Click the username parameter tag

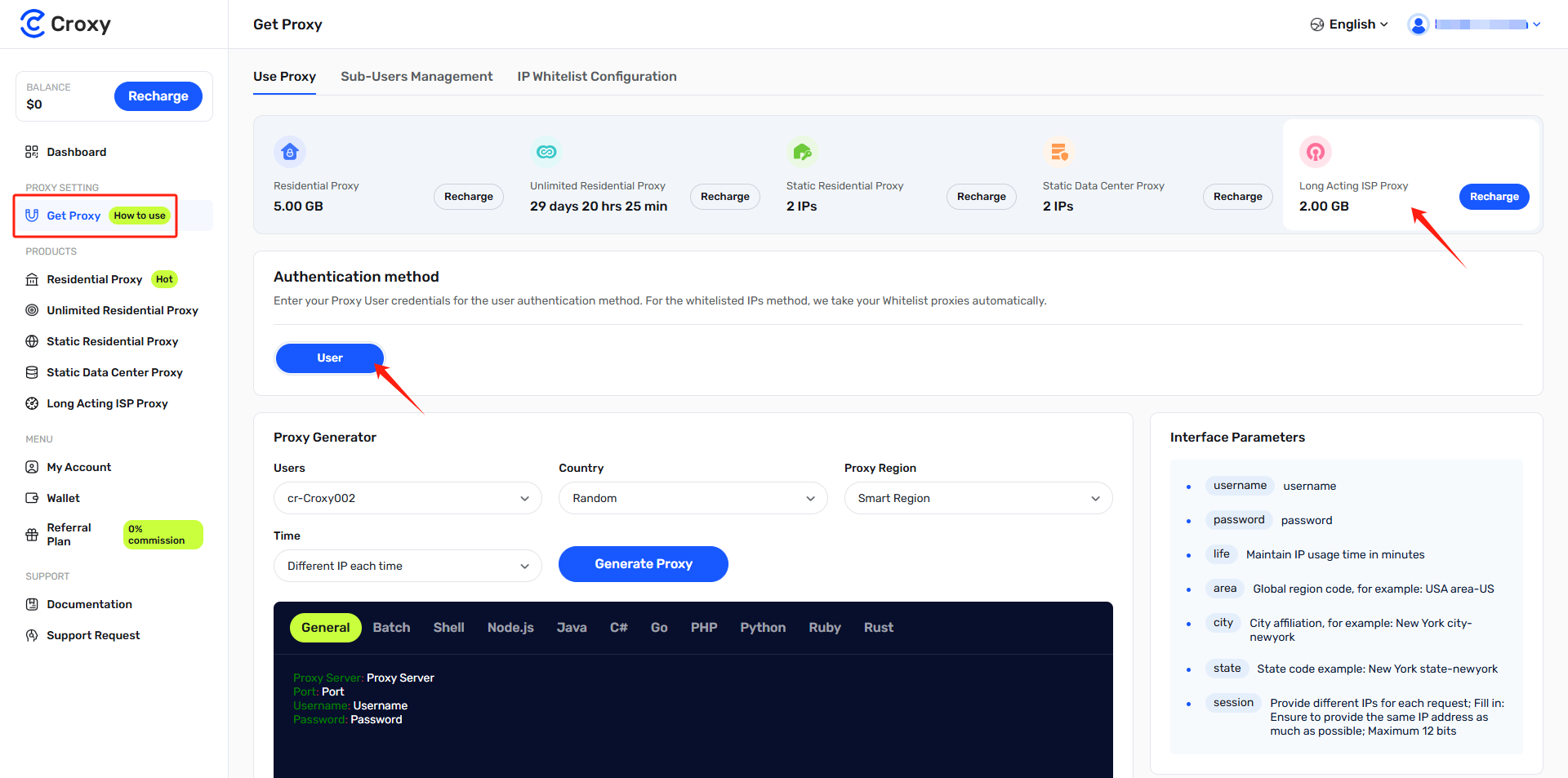pyautogui.click(x=1240, y=486)
